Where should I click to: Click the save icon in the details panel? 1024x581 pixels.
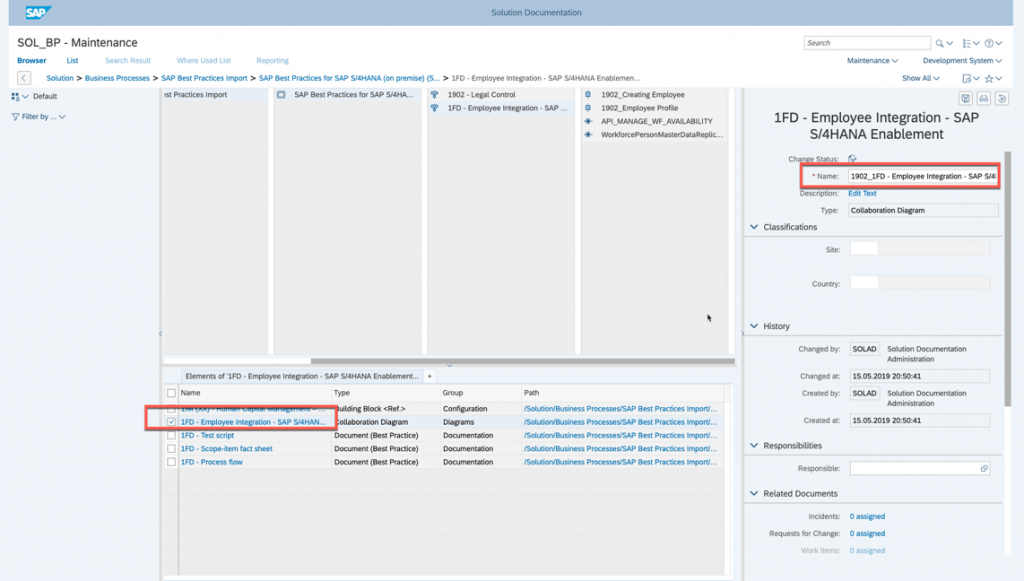(965, 99)
